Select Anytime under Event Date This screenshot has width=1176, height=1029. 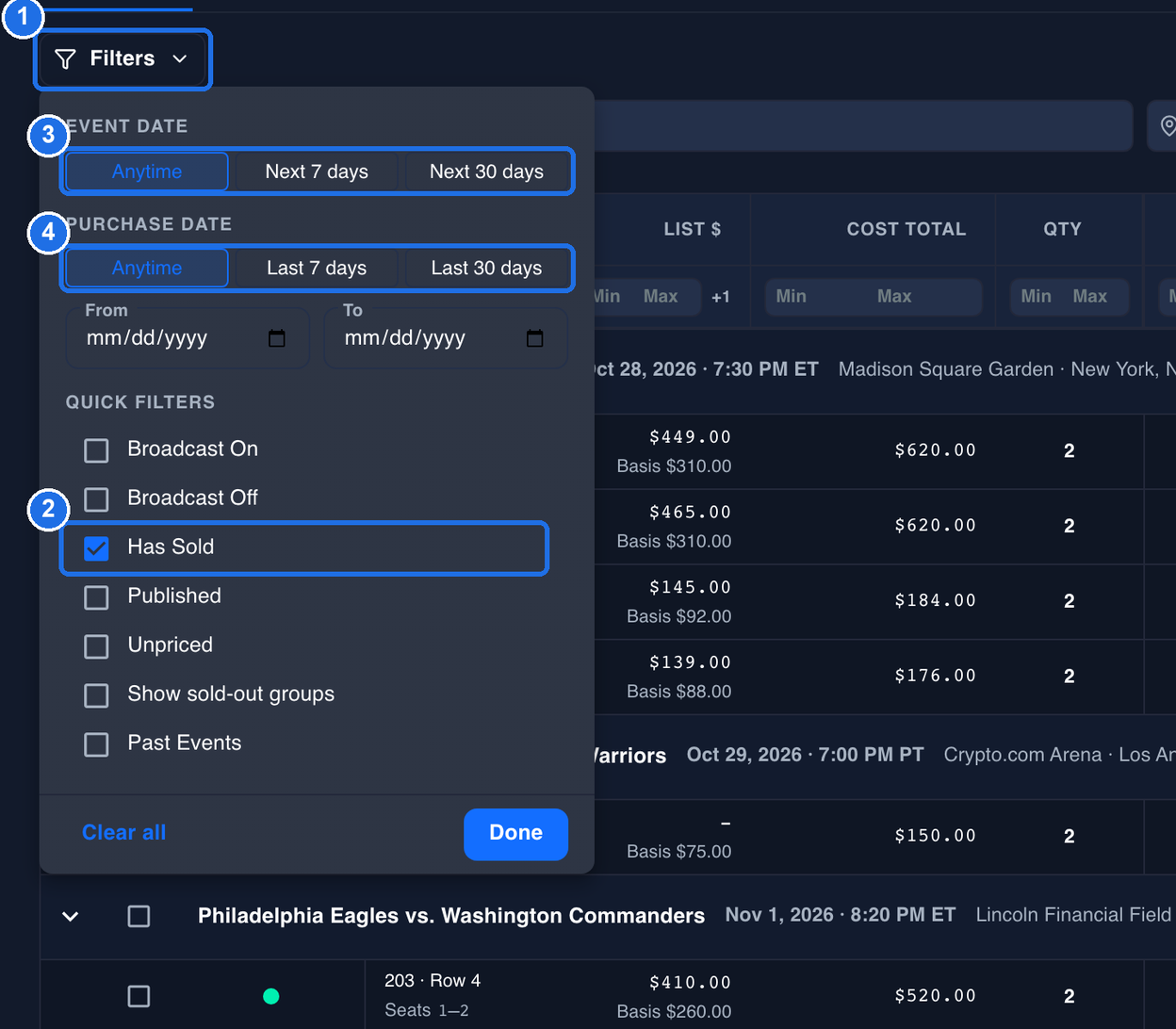pos(147,171)
